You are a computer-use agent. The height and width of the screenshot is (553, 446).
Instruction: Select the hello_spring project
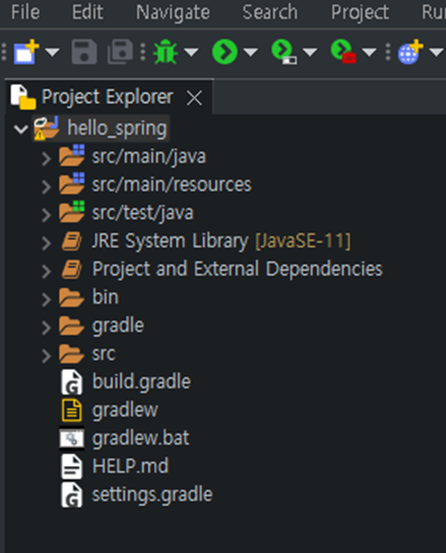pyautogui.click(x=117, y=128)
